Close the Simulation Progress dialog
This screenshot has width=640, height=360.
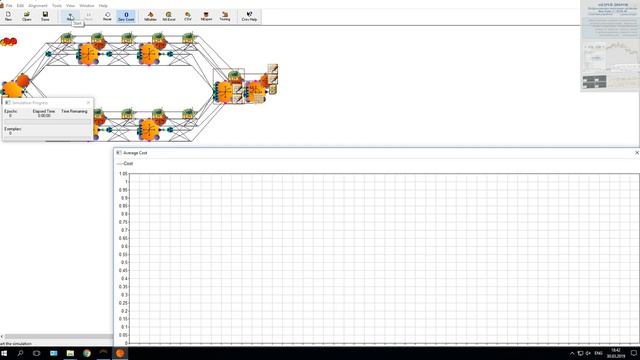coord(88,103)
